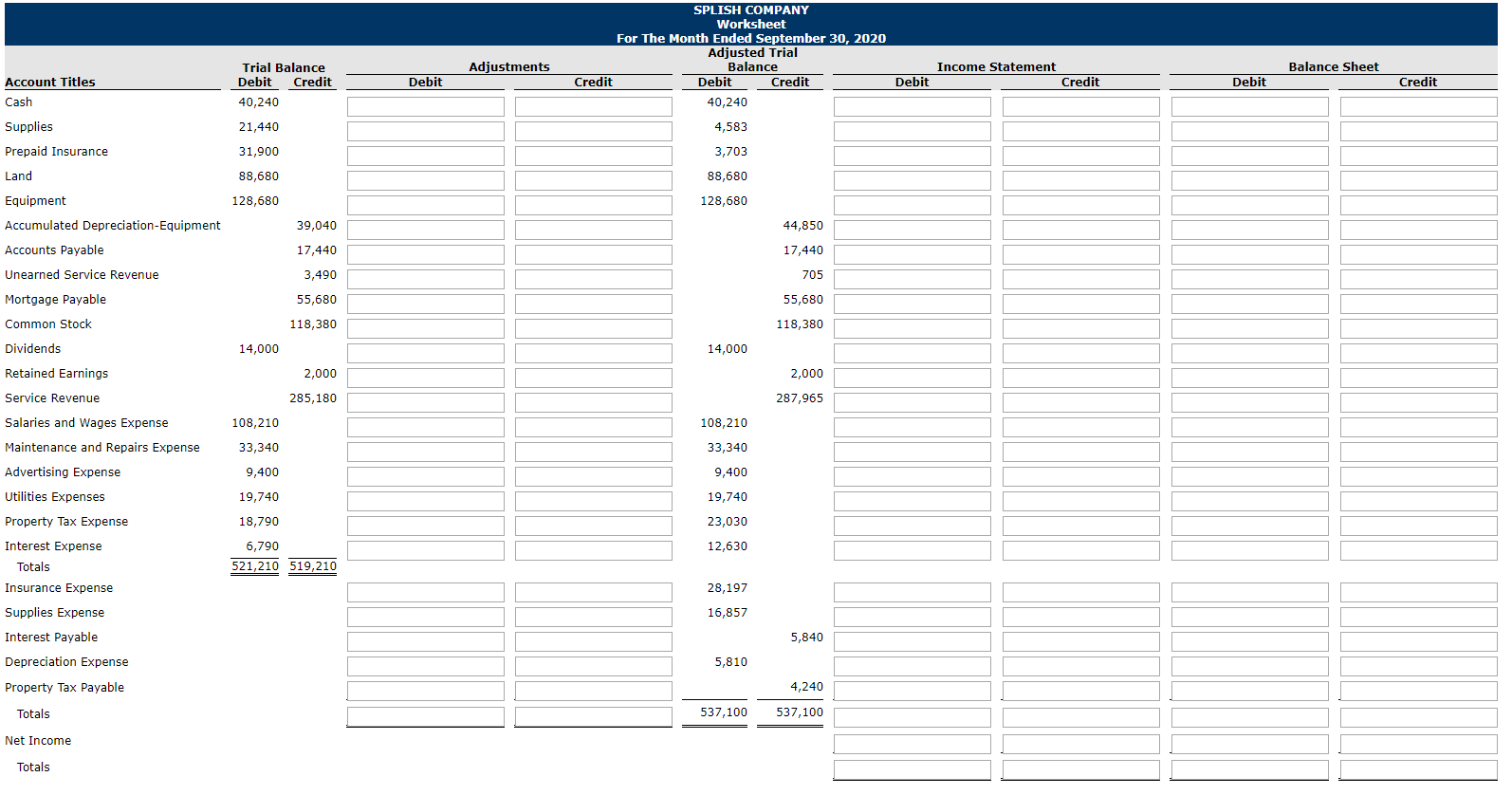Select Adjustments Credit box for Prepaid Insurance
This screenshot has width=1512, height=795.
click(594, 156)
